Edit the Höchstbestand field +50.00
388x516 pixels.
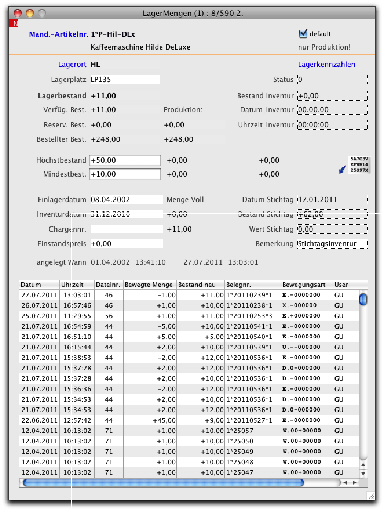pos(125,160)
